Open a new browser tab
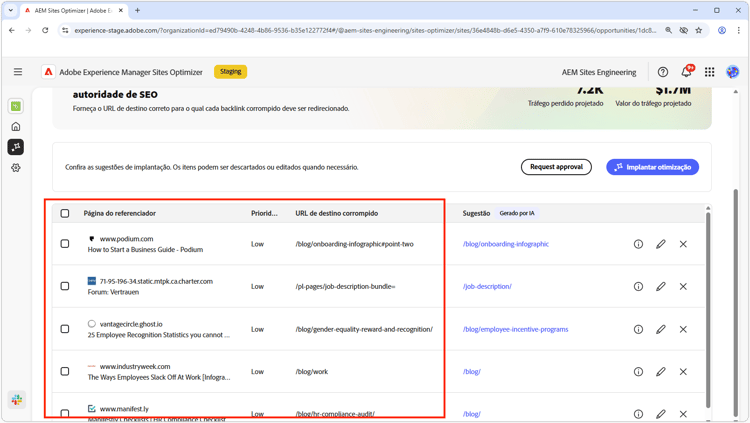 point(137,10)
